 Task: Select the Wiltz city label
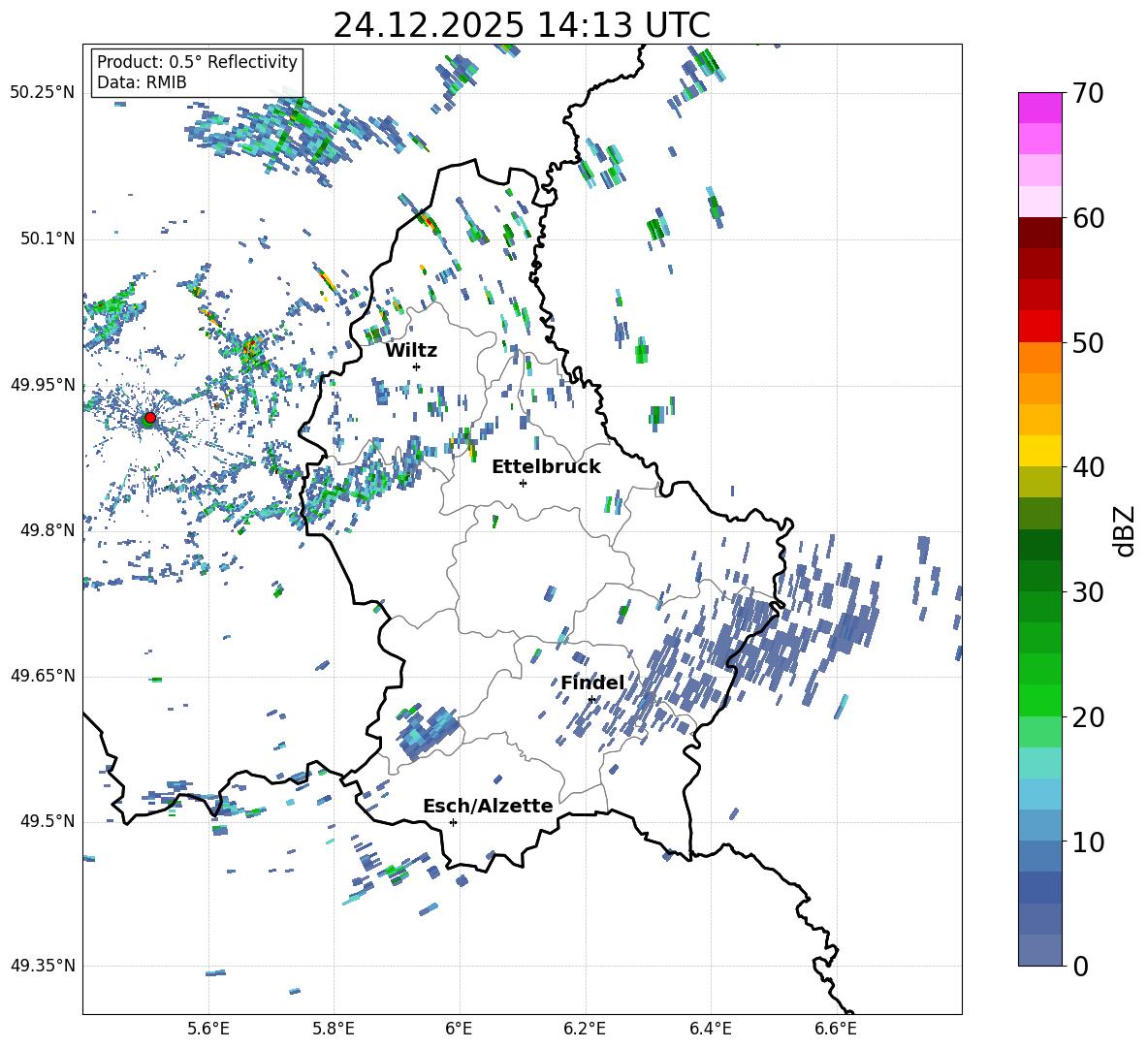point(411,350)
